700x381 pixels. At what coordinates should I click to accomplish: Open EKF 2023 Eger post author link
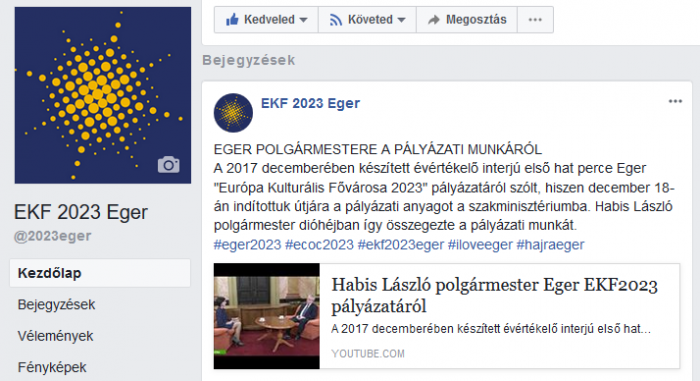pos(310,103)
